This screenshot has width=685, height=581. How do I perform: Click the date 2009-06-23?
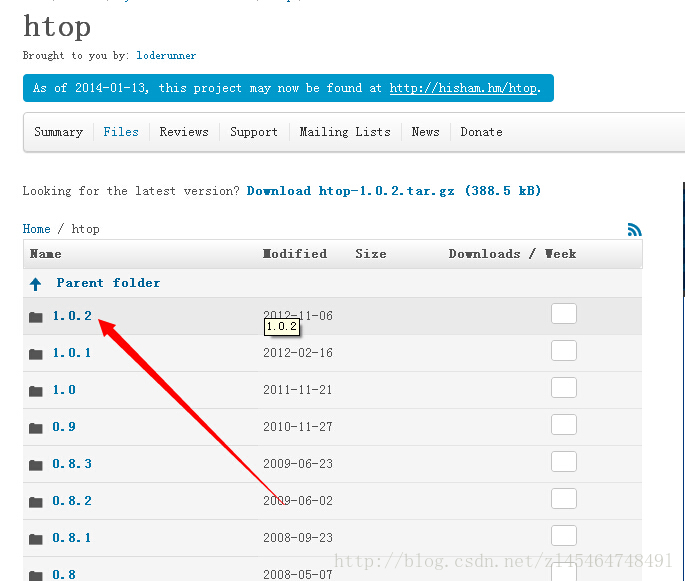(x=298, y=464)
